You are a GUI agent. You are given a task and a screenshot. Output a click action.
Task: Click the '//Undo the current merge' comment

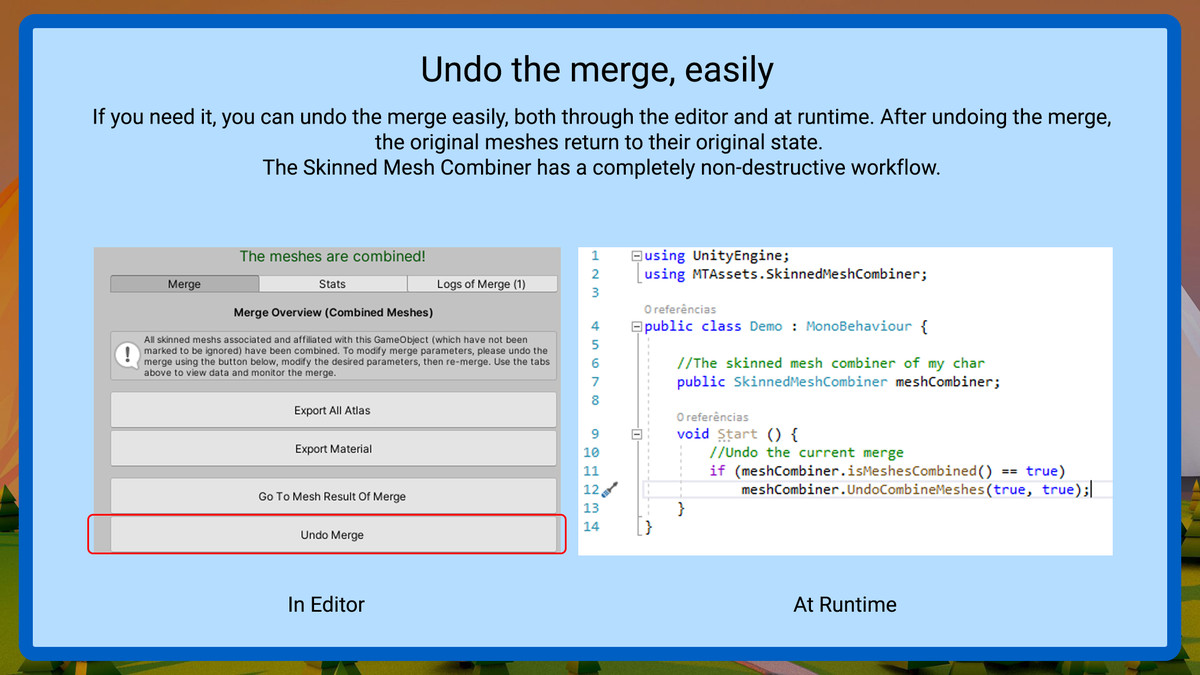pyautogui.click(x=806, y=453)
